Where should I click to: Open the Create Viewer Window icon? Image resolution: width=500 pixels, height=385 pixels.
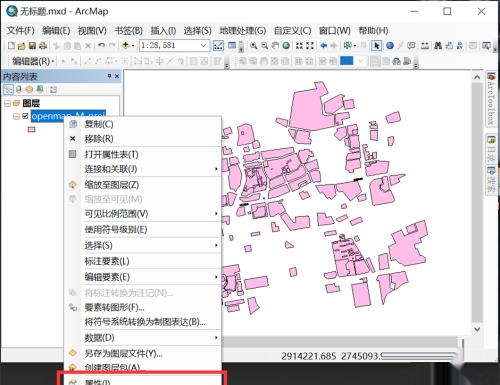(x=486, y=46)
